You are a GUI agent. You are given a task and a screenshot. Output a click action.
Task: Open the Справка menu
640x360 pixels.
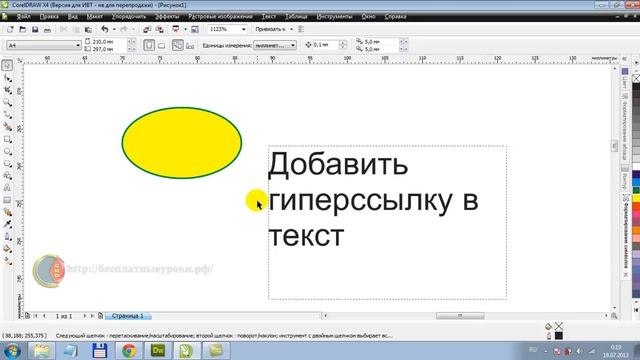(x=395, y=17)
